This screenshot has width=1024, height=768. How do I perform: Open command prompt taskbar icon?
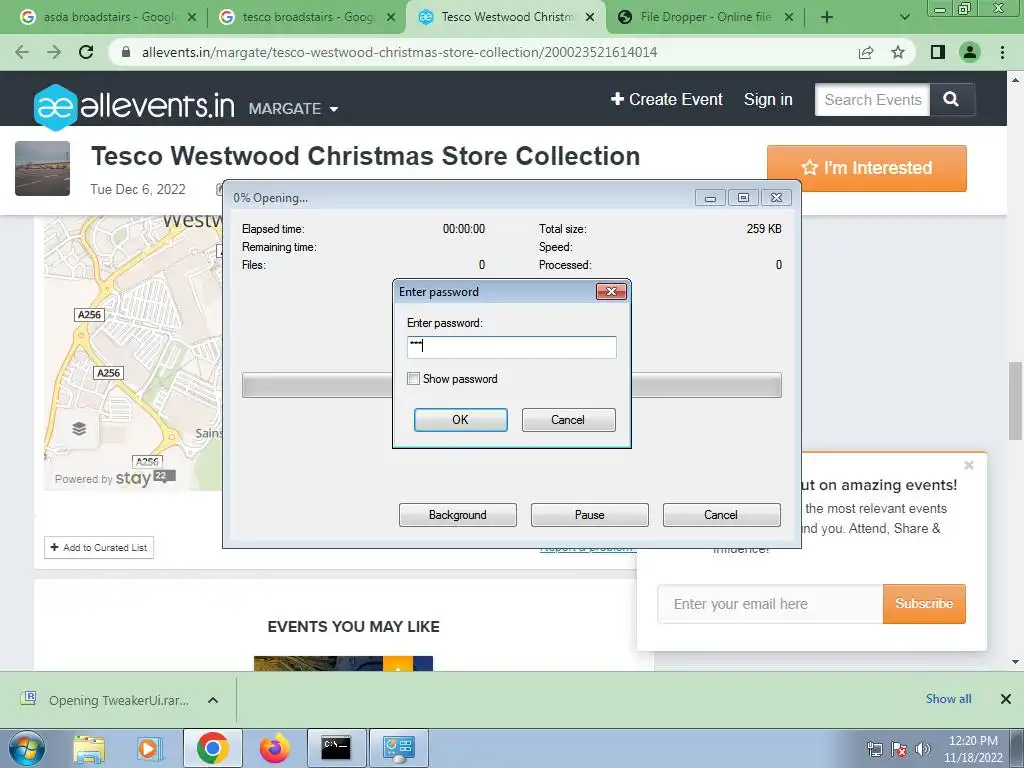[336, 748]
